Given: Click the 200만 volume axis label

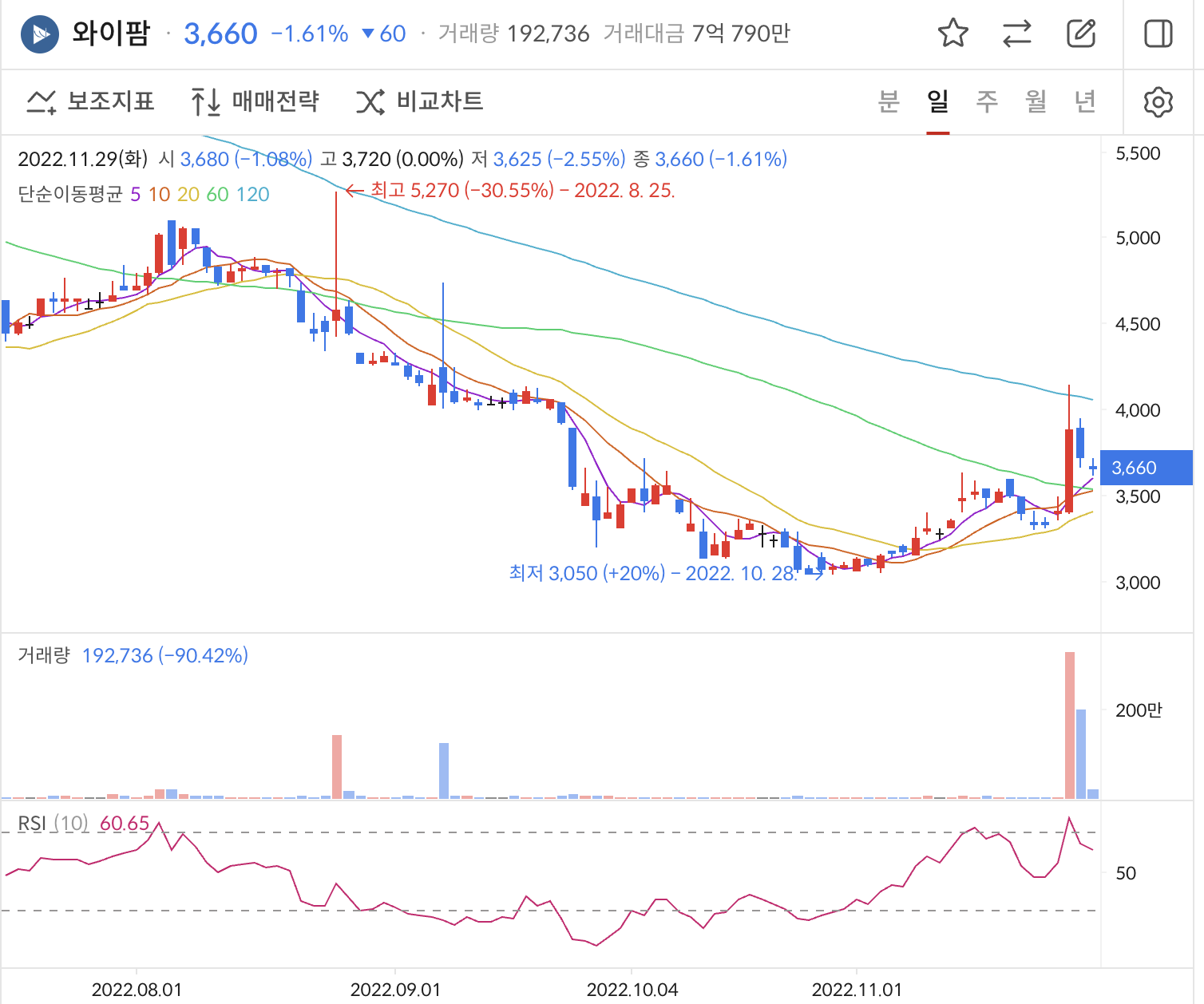Looking at the screenshot, I should tap(1139, 710).
